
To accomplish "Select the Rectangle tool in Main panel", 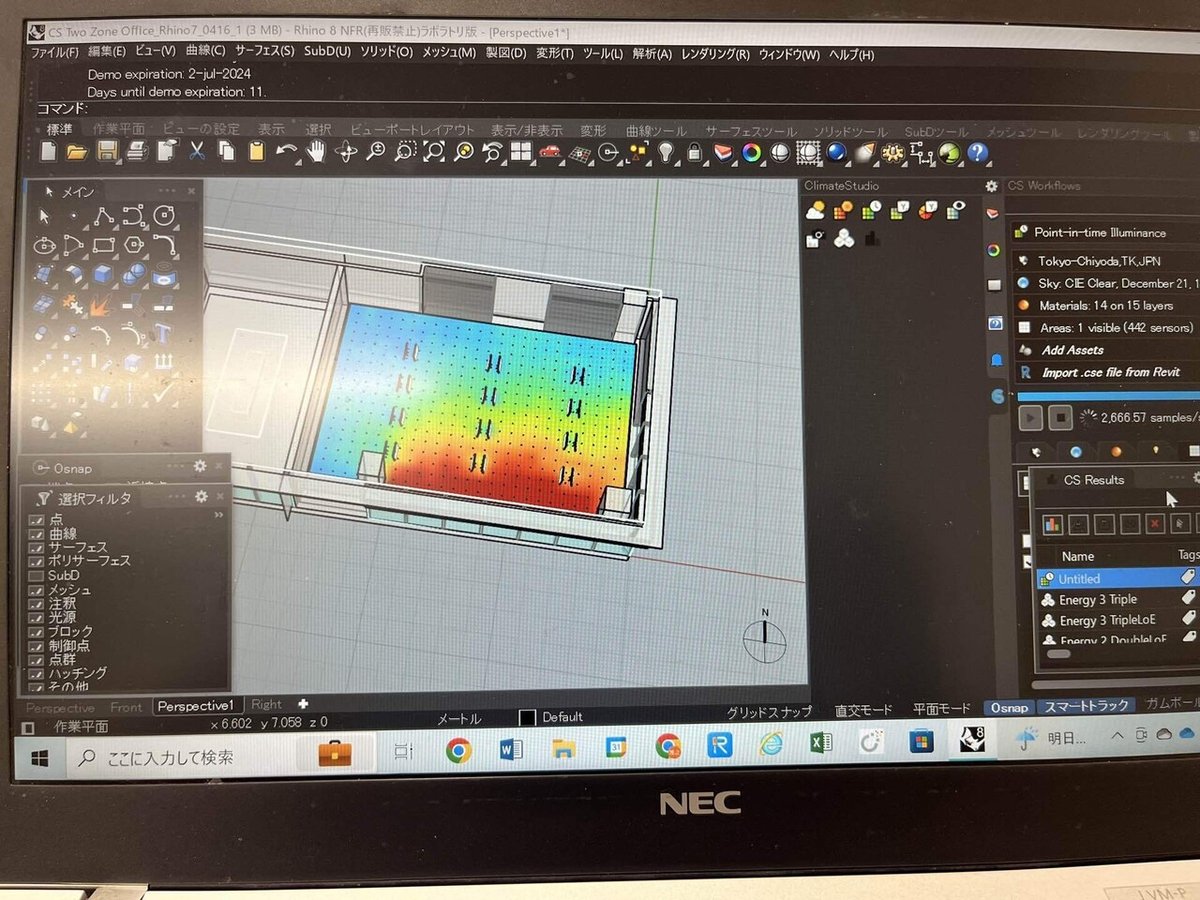I will [x=104, y=245].
